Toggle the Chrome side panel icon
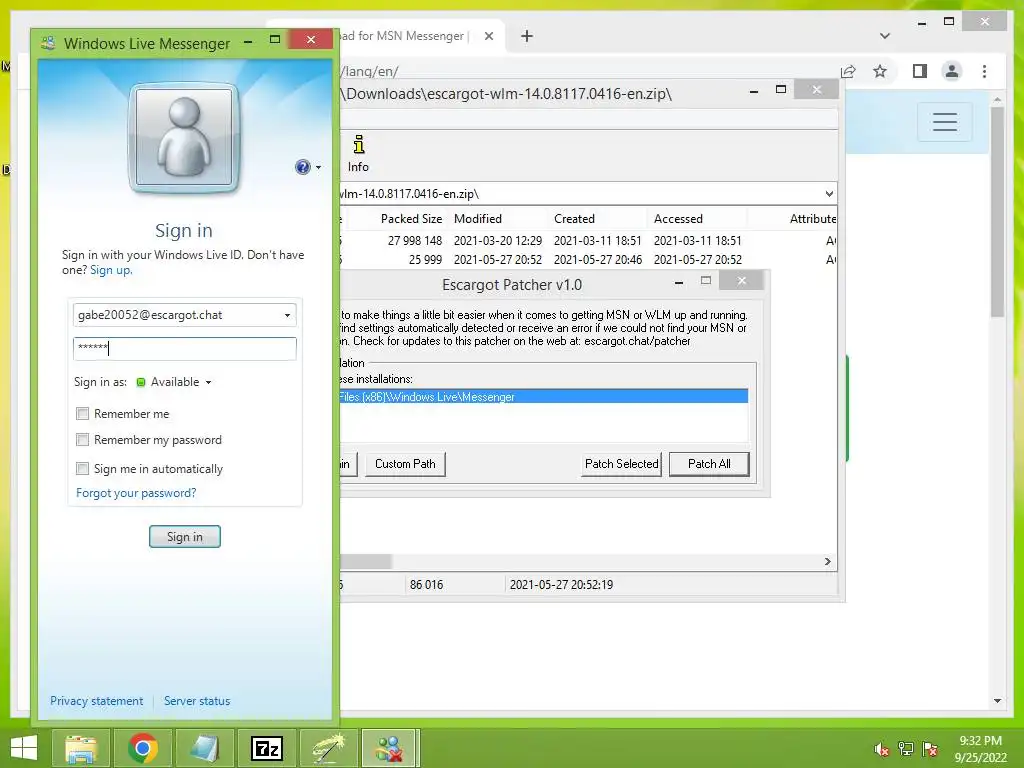 [920, 71]
